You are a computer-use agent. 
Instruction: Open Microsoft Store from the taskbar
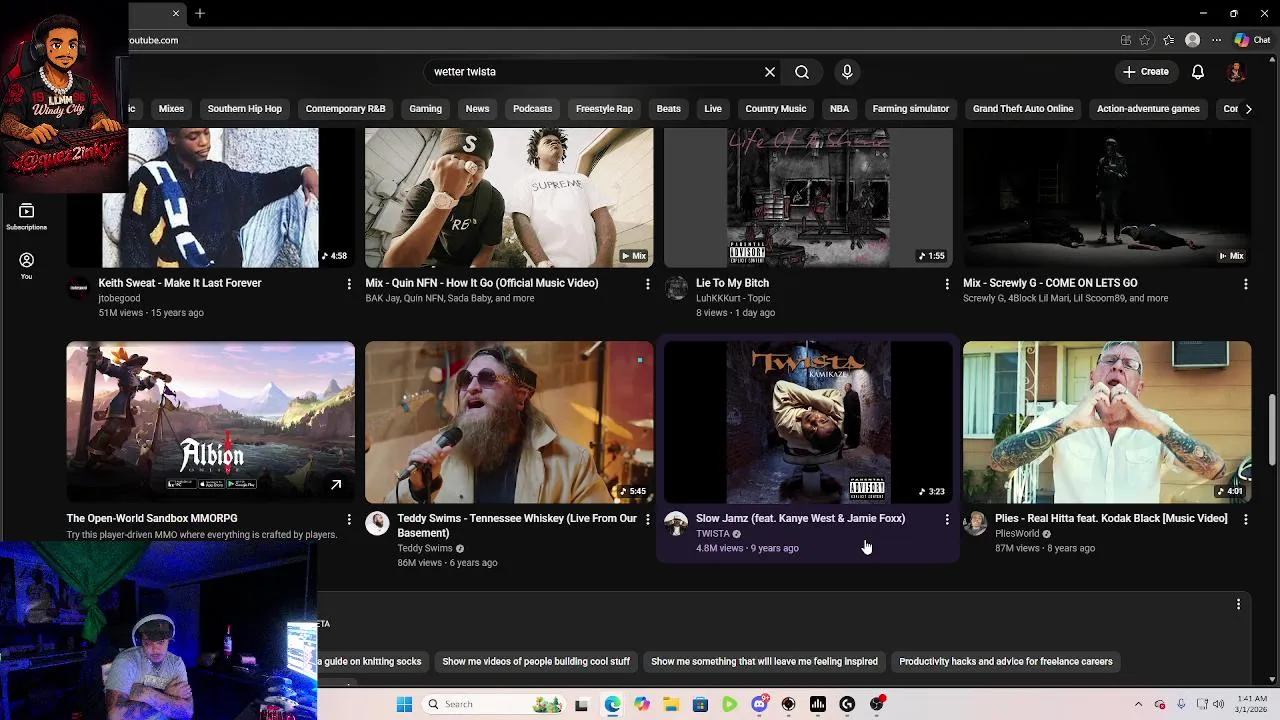coord(700,704)
